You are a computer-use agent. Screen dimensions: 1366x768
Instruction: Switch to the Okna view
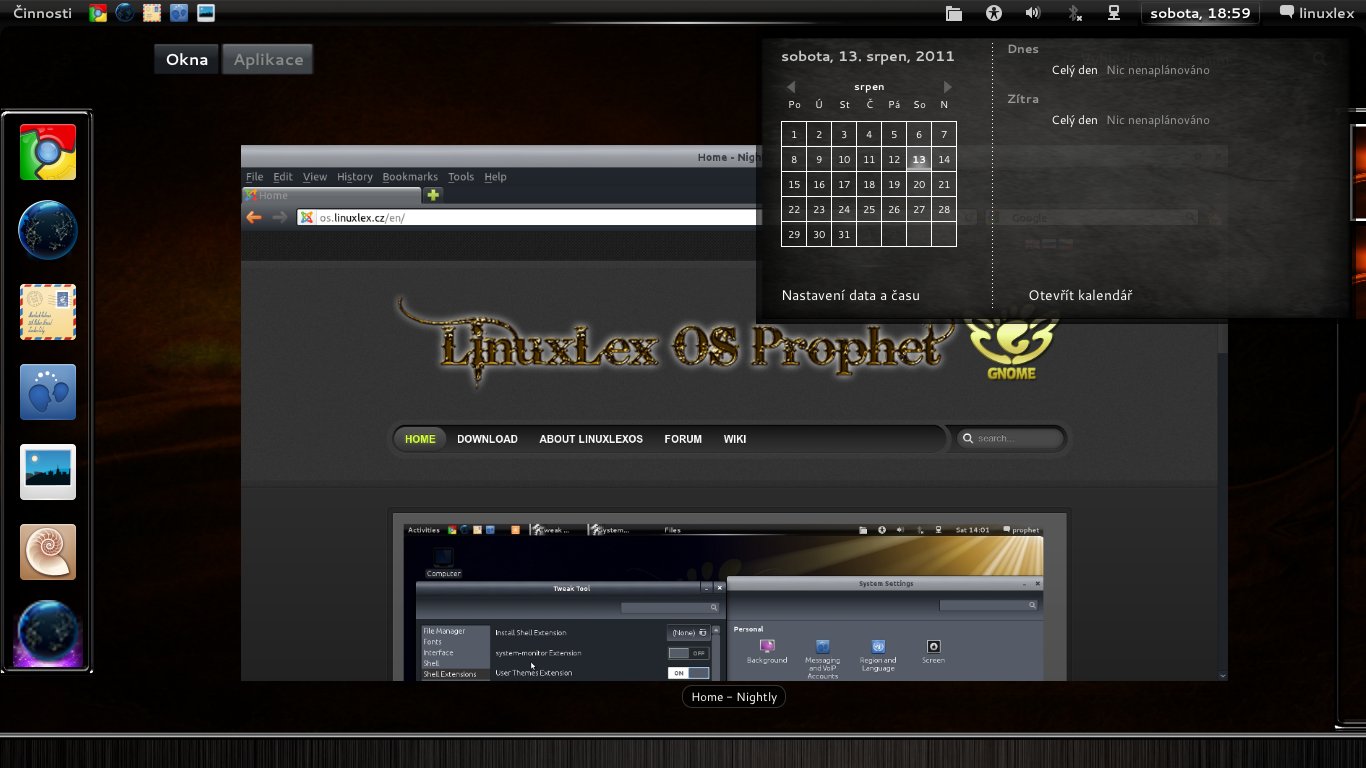click(187, 60)
